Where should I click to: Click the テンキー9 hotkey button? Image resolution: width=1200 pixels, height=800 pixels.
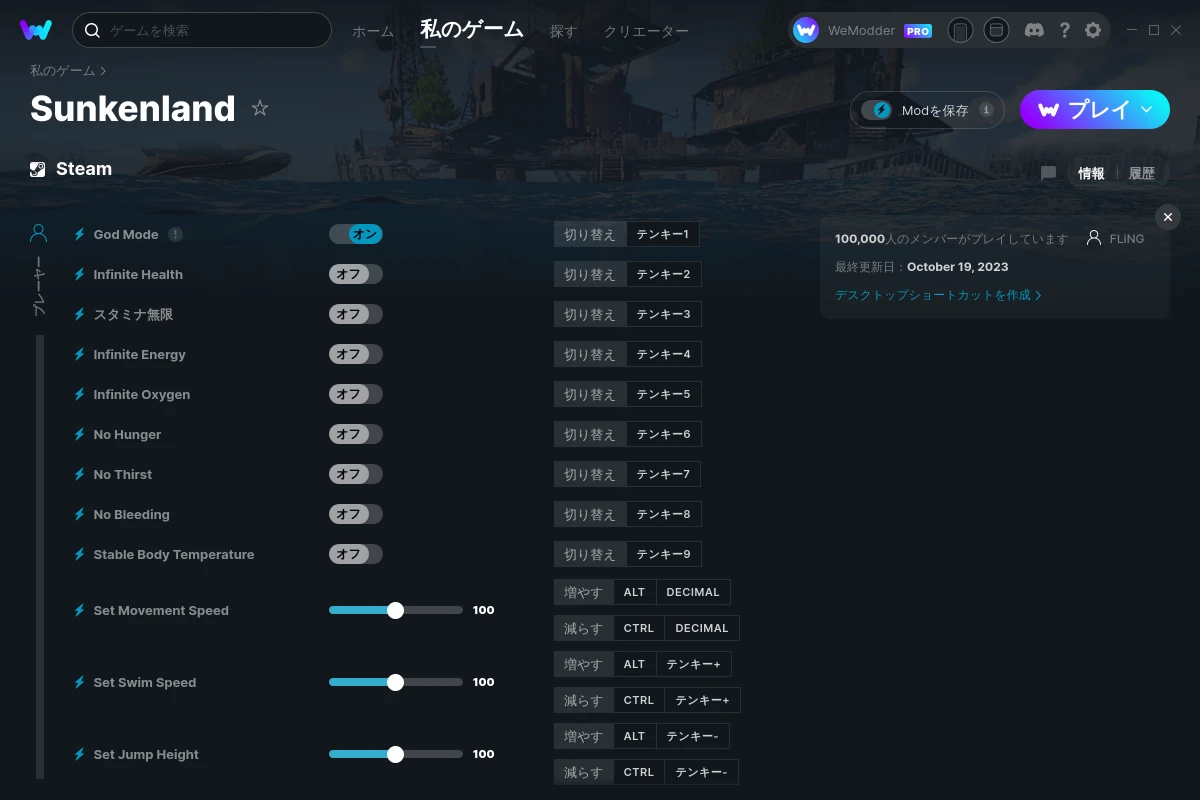tap(663, 554)
